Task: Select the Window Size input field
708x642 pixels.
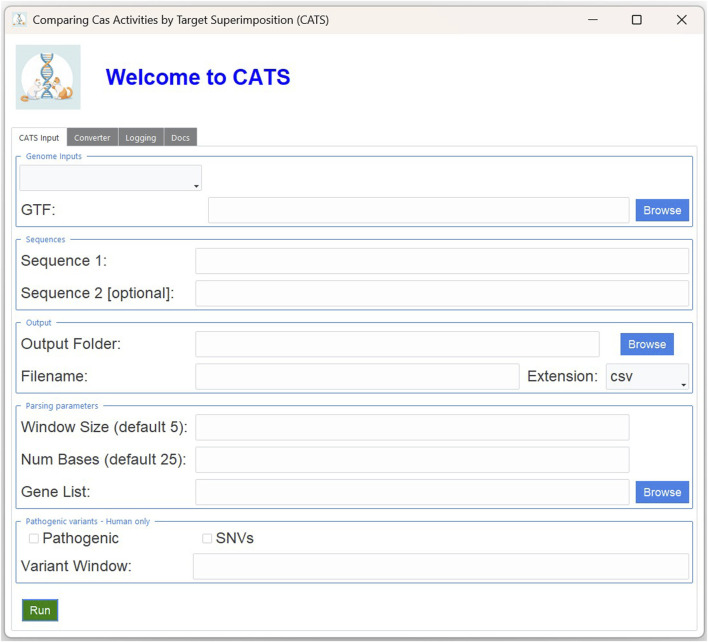Action: [x=412, y=428]
